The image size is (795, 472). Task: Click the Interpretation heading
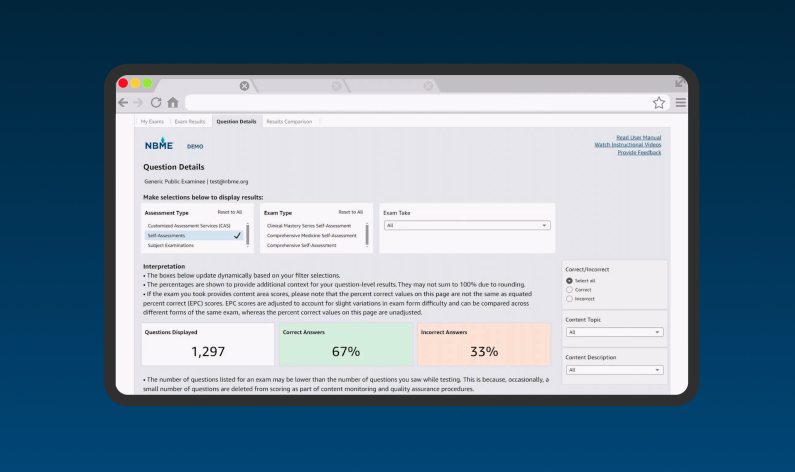pos(164,266)
